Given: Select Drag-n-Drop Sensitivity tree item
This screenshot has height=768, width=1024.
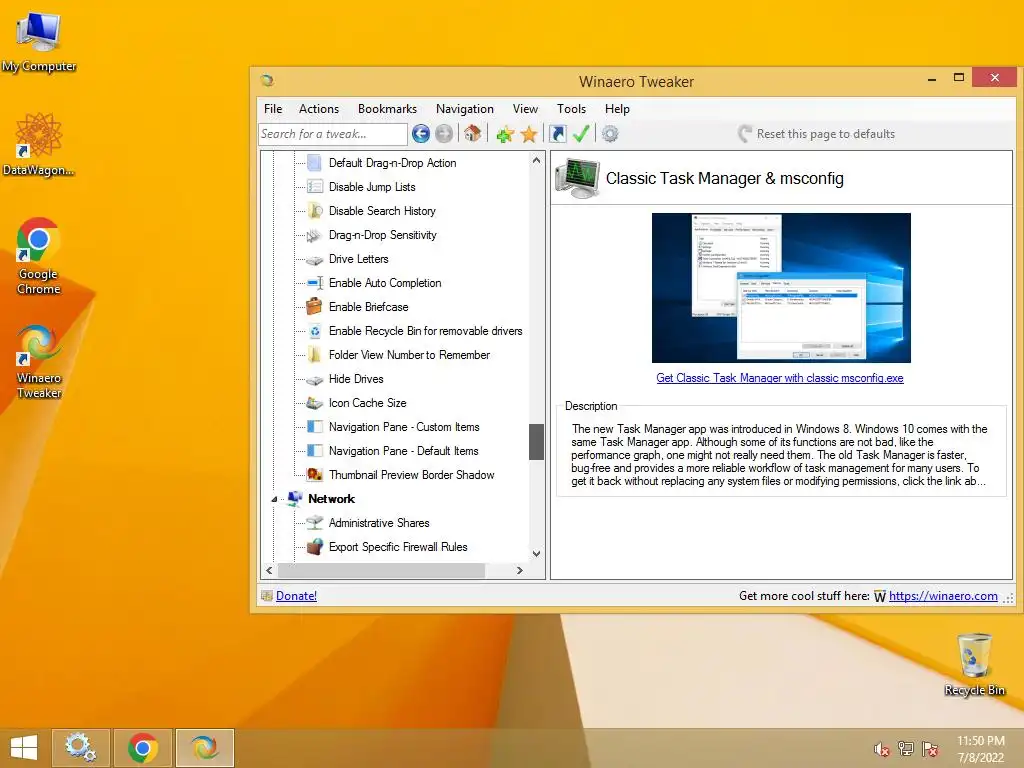Looking at the screenshot, I should [383, 235].
